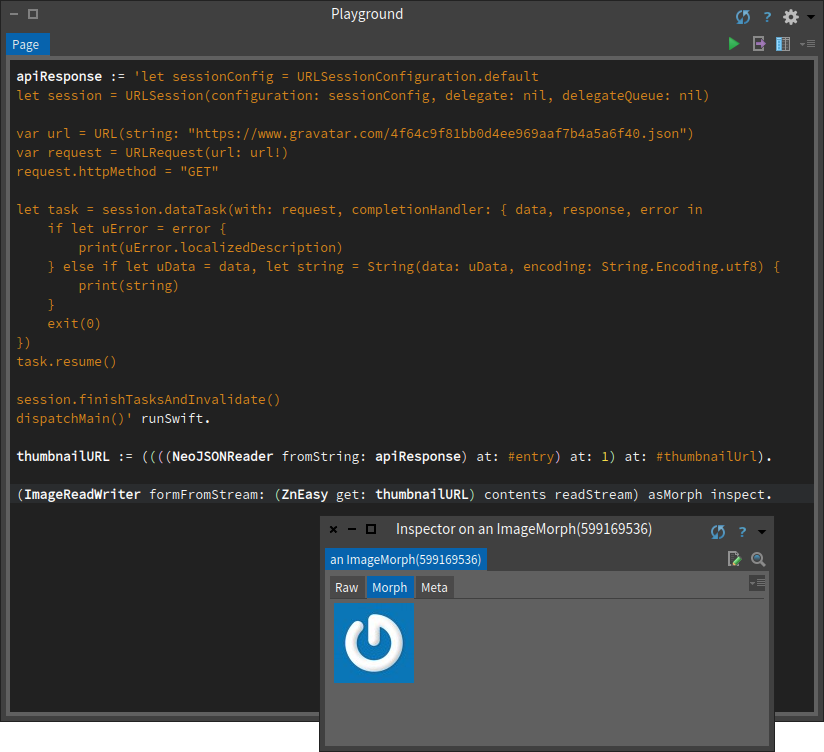The image size is (824, 752).
Task: Close the Inspector window
Action: (x=333, y=529)
